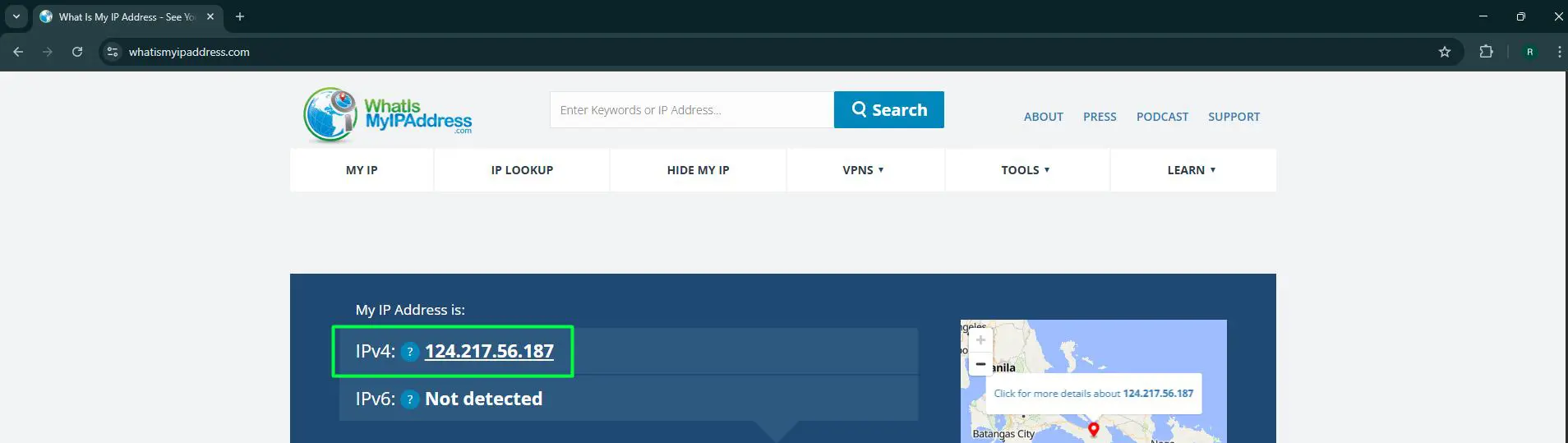Click the IPv6 help question mark icon
This screenshot has height=443, width=1568.
coord(410,399)
